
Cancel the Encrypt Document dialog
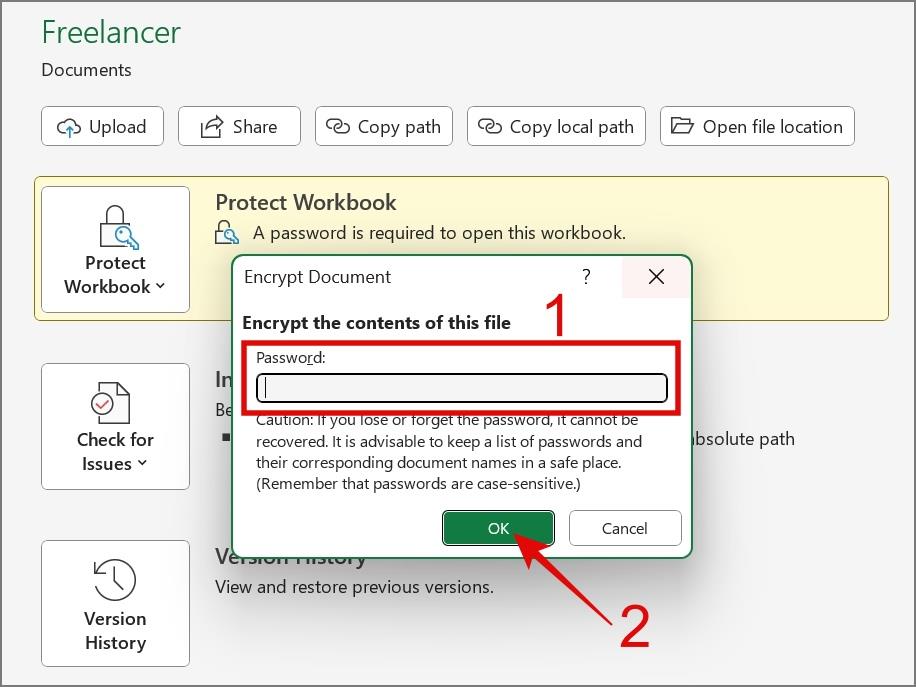click(x=625, y=528)
